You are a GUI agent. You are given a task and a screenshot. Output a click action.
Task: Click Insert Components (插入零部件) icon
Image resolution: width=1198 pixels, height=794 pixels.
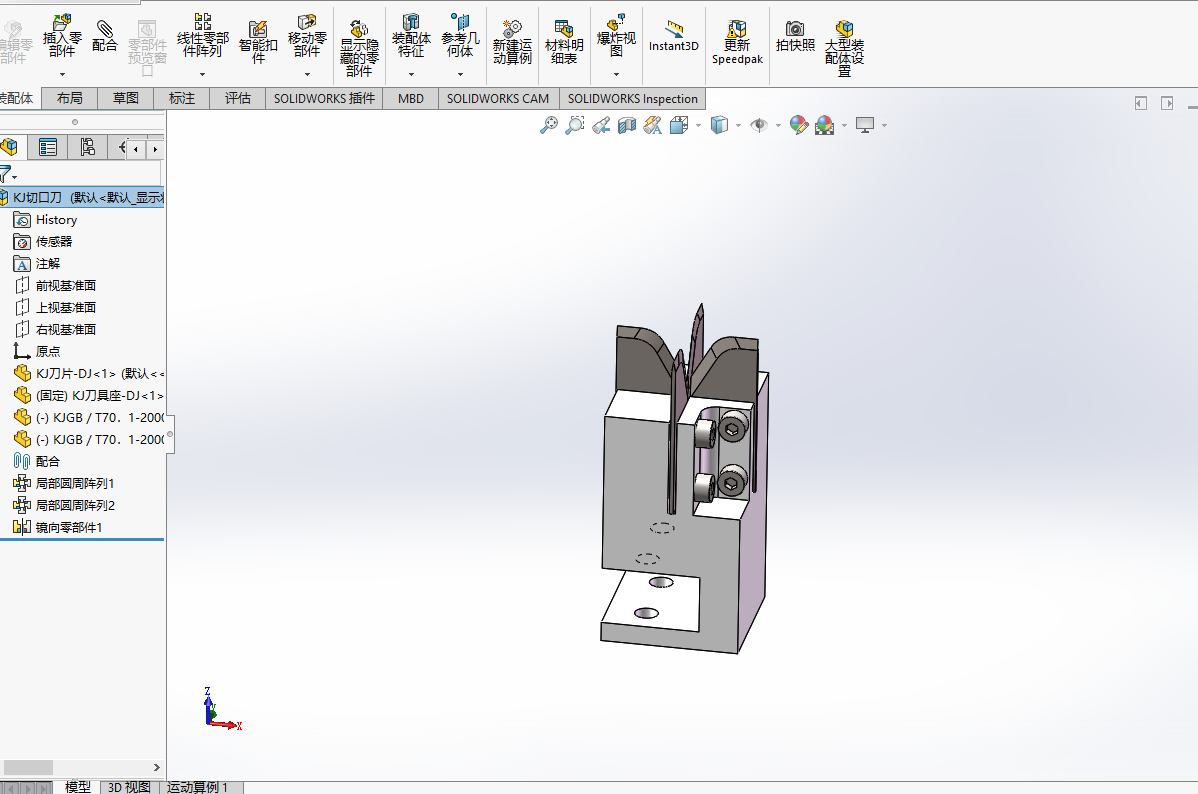62,36
